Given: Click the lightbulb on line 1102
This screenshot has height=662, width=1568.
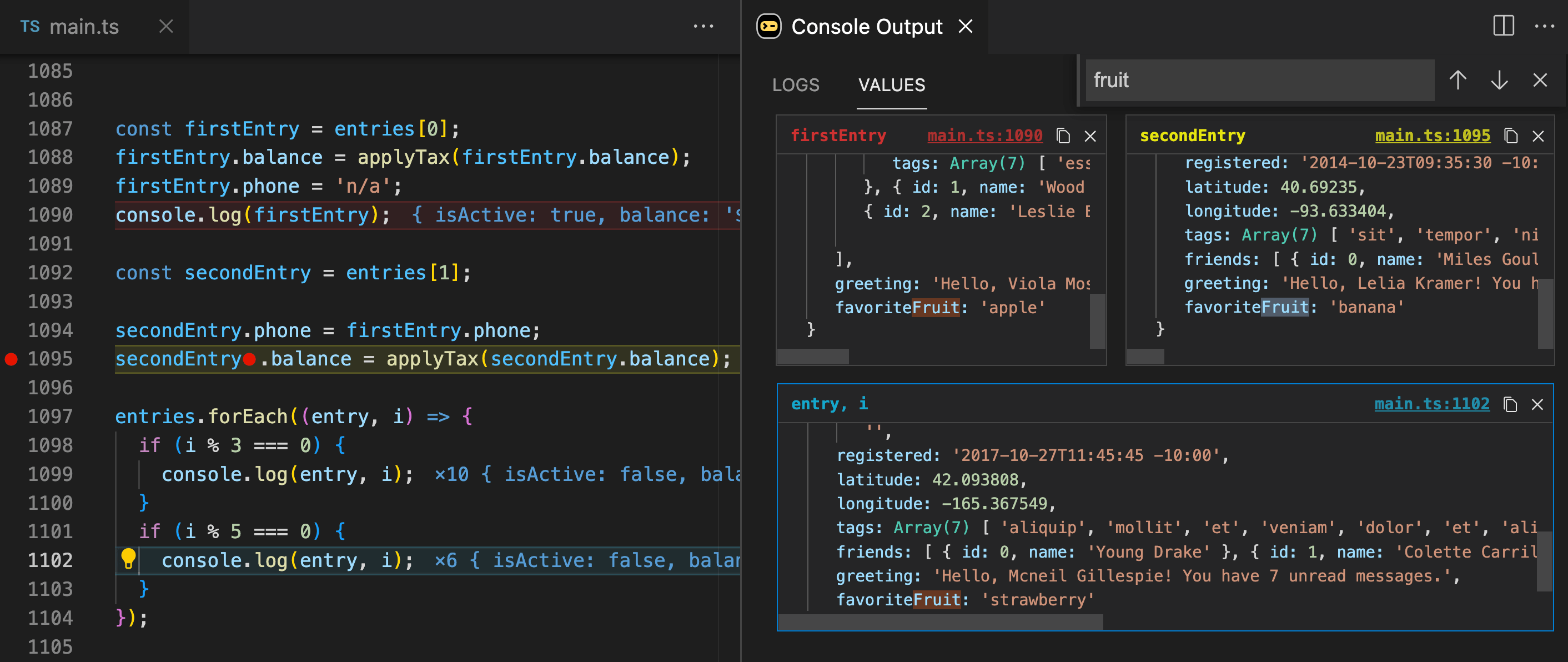Looking at the screenshot, I should coord(128,558).
